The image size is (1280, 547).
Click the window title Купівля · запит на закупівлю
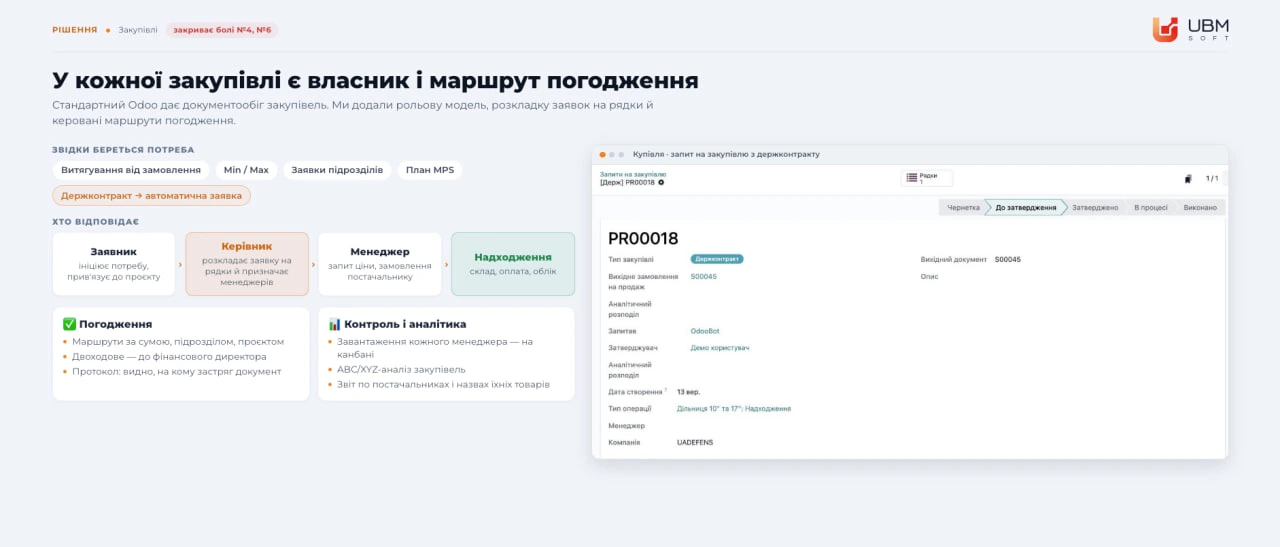click(x=726, y=154)
